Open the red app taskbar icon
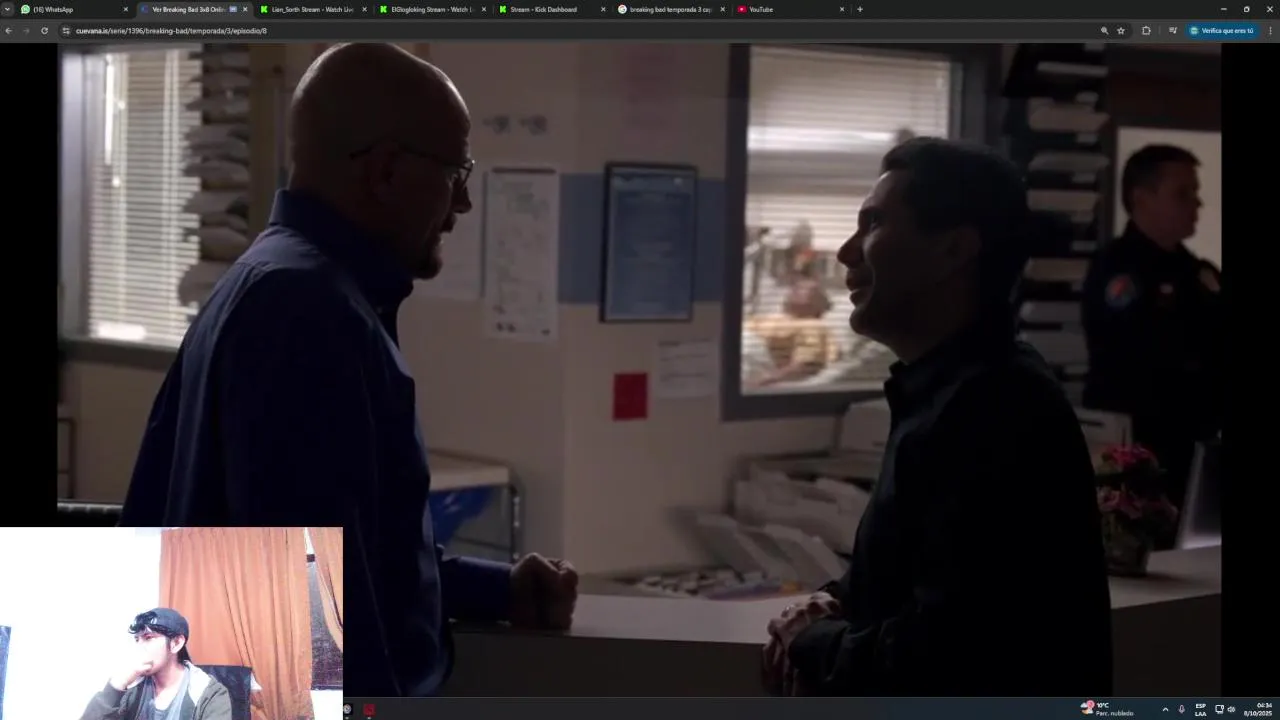Screen dimensions: 1280x720 pos(369,709)
